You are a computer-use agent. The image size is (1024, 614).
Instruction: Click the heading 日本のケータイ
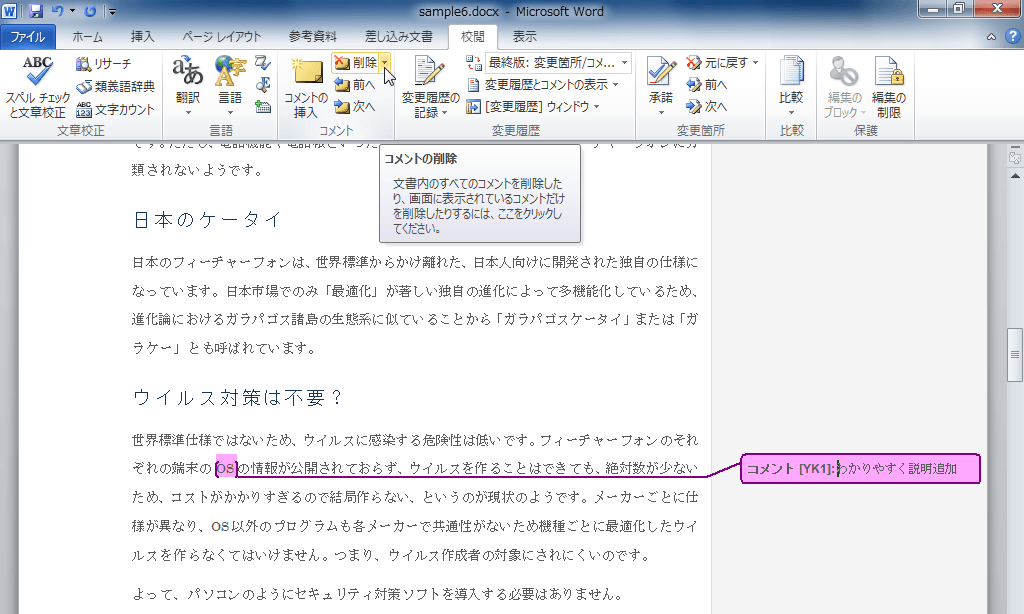point(208,219)
